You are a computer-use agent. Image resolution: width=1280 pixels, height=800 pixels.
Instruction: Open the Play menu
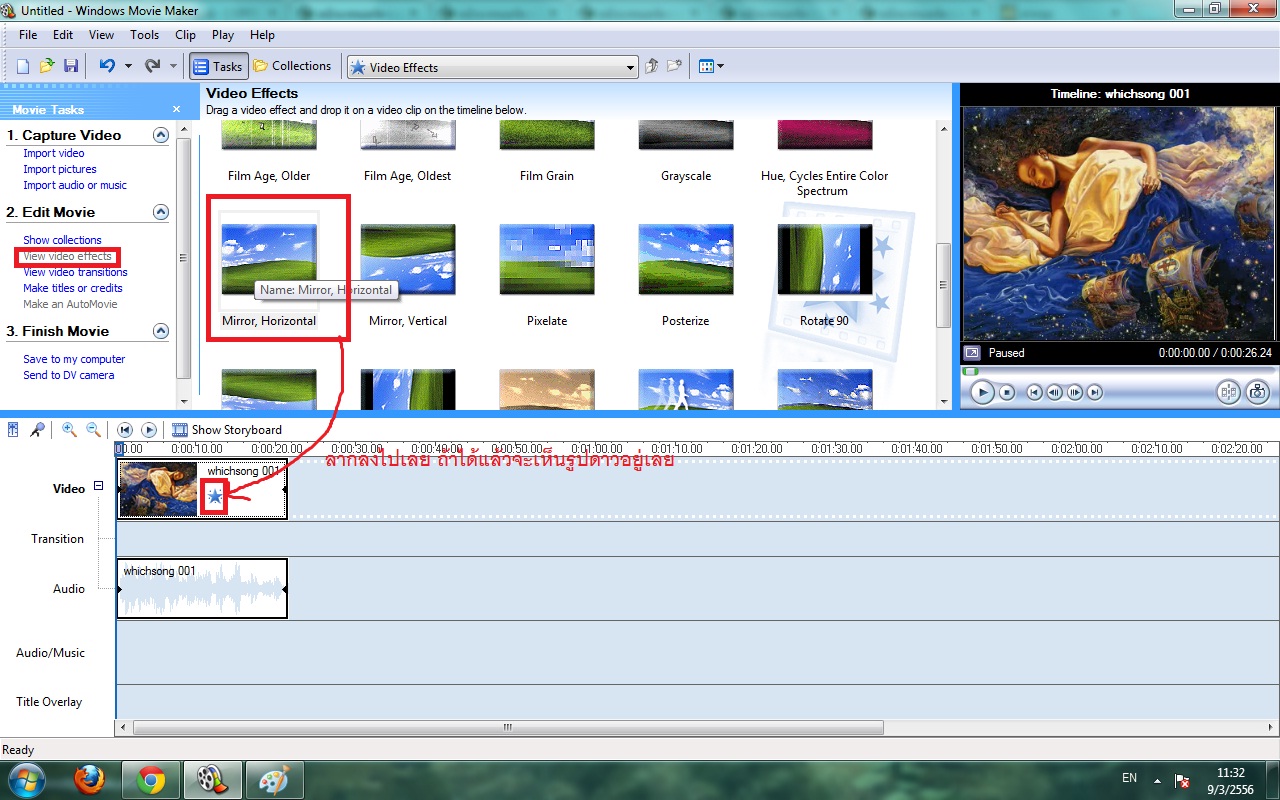click(223, 34)
